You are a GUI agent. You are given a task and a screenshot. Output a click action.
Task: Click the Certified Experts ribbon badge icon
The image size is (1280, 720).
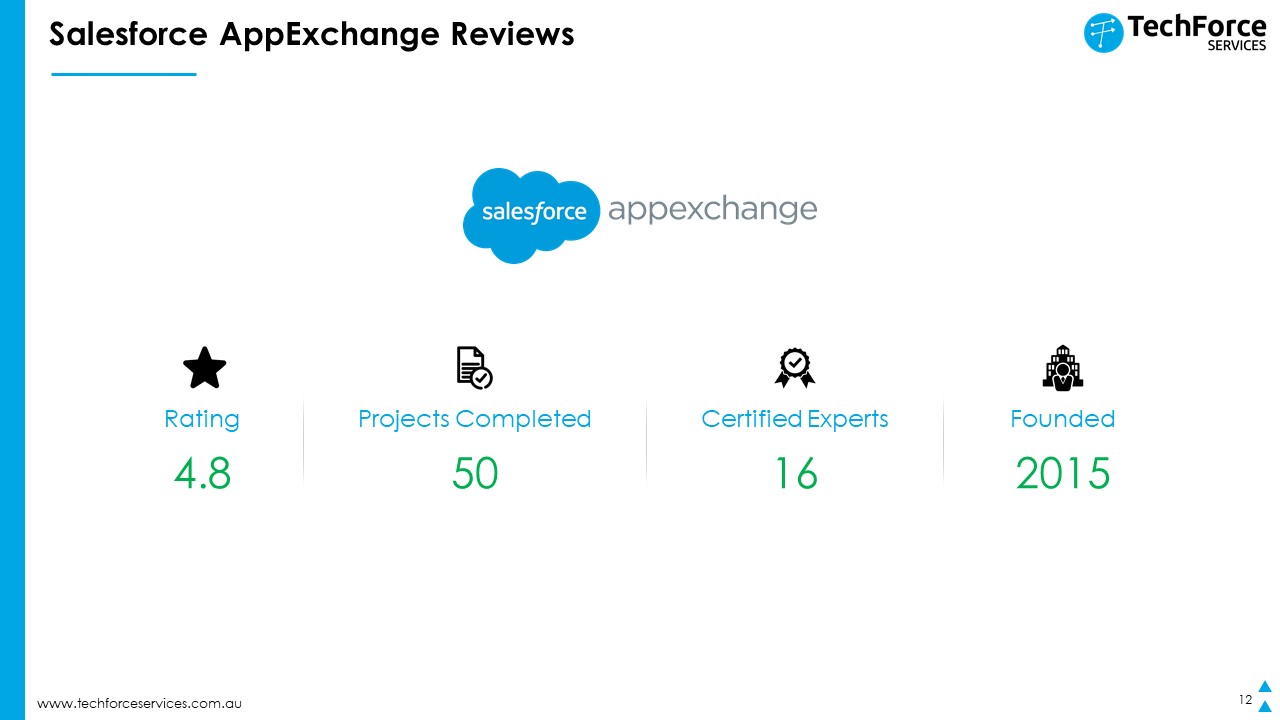[x=795, y=368]
